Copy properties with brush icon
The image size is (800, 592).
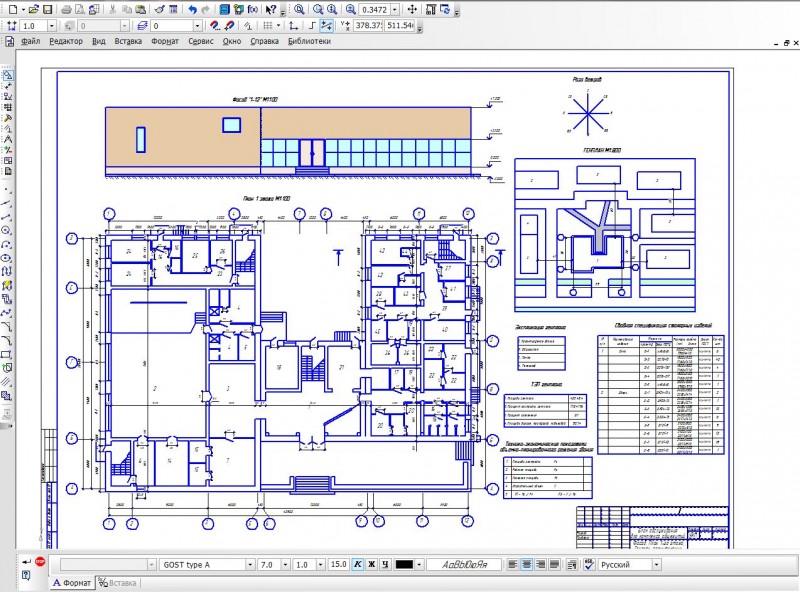pyautogui.click(x=160, y=9)
